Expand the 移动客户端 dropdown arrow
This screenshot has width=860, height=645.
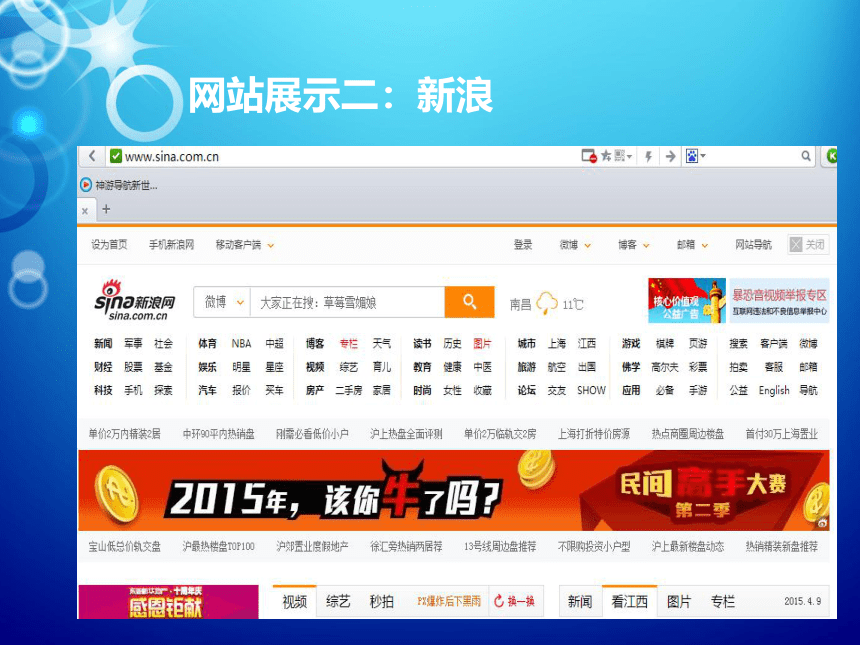pyautogui.click(x=270, y=246)
